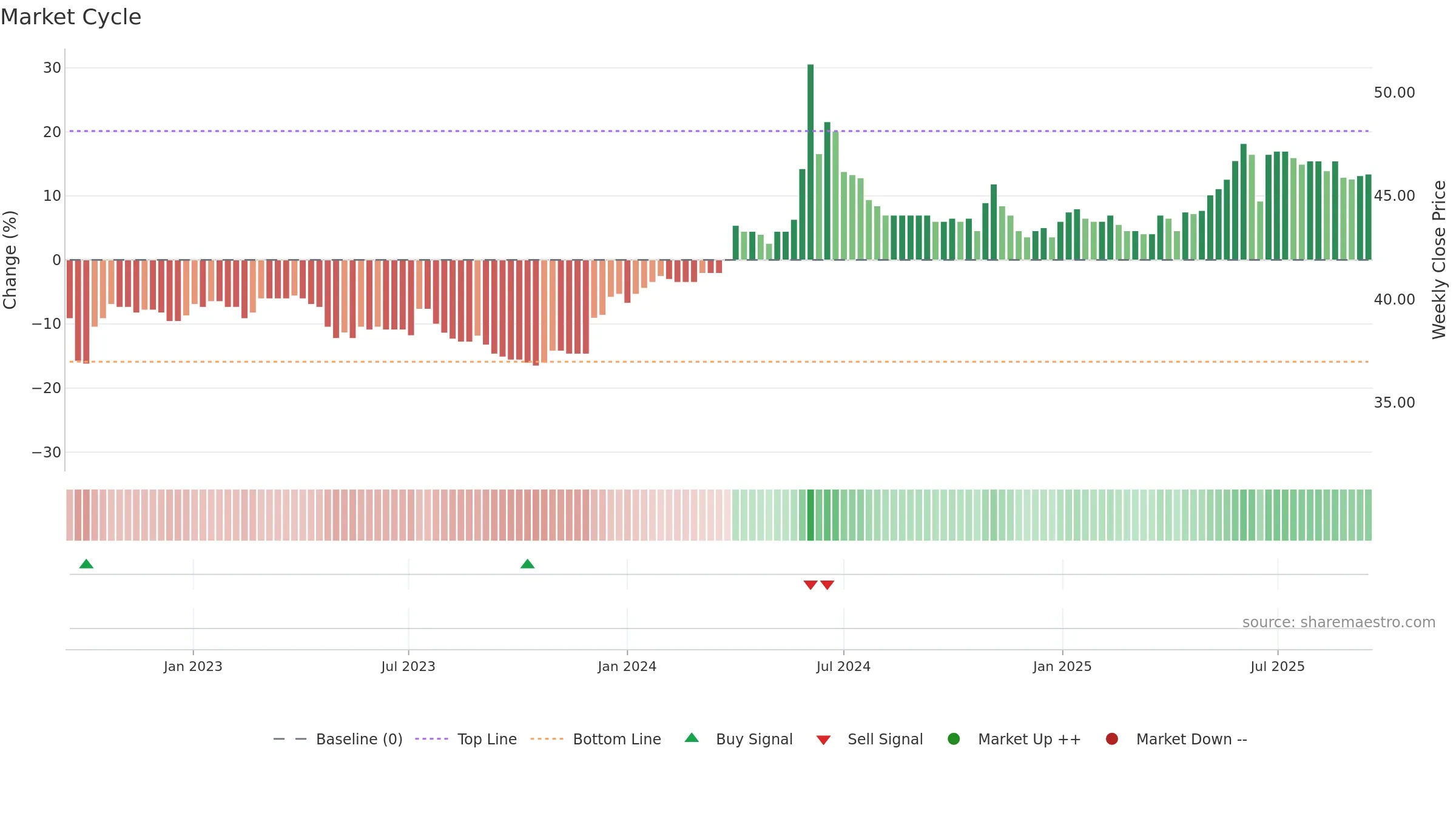
Task: Click the Jul 2025 axis label
Action: point(1278,667)
